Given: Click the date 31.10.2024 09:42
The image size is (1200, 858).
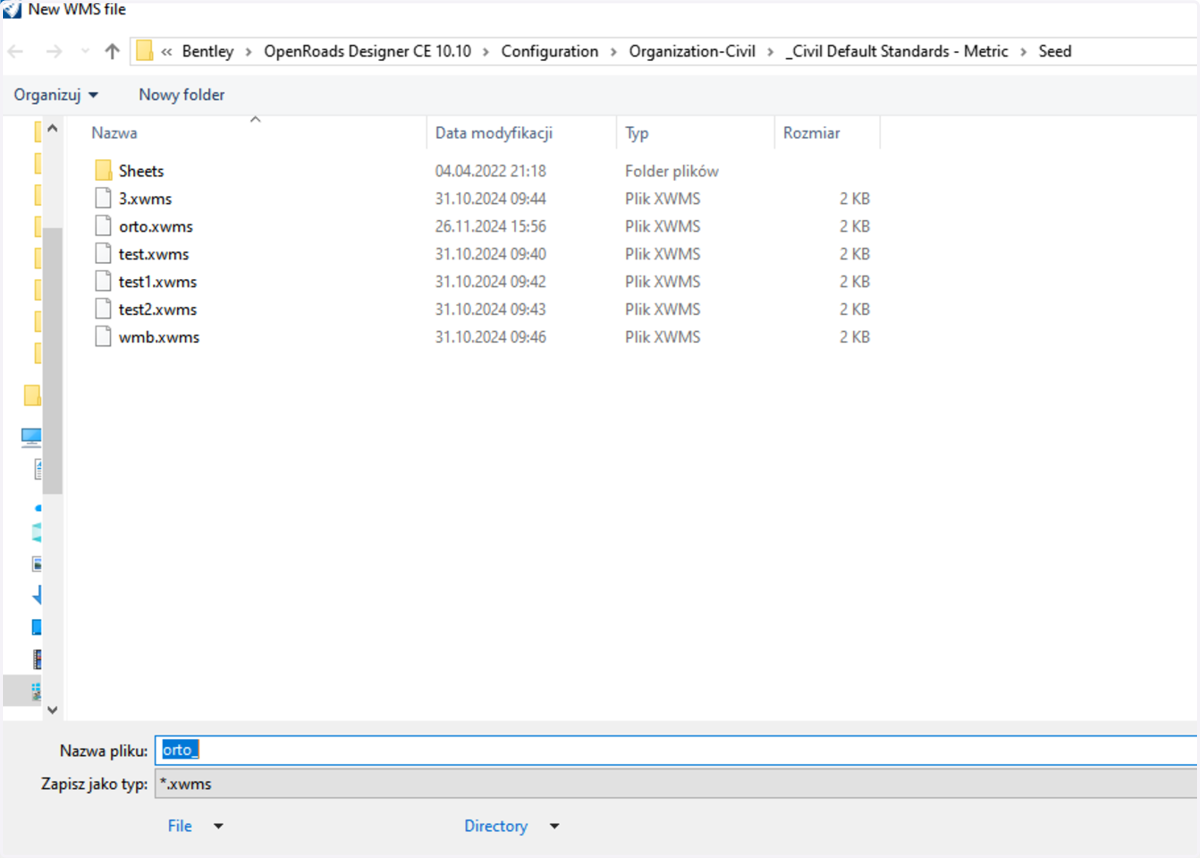Looking at the screenshot, I should 491,282.
